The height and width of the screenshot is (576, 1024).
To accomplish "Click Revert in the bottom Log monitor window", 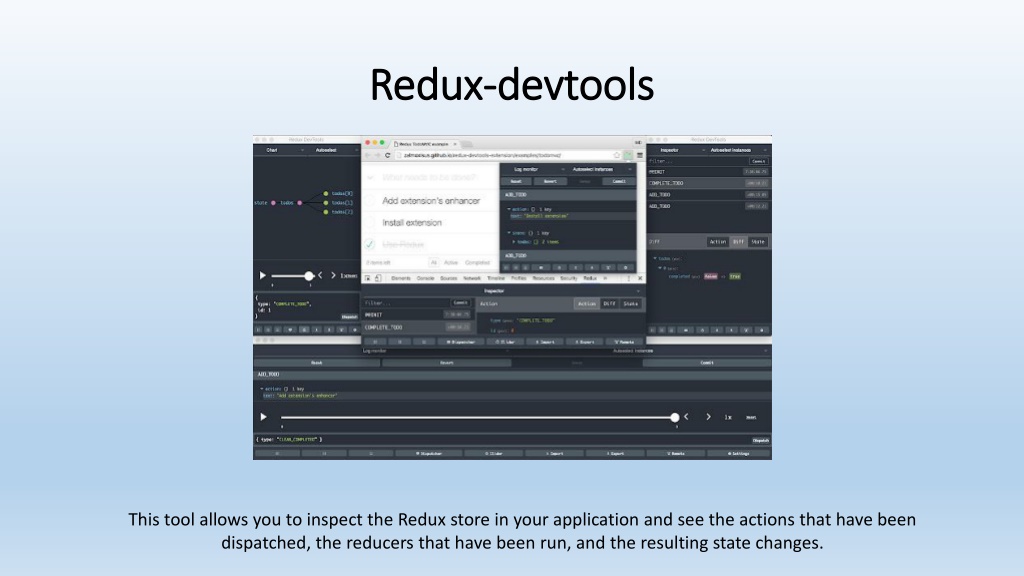I will (446, 362).
